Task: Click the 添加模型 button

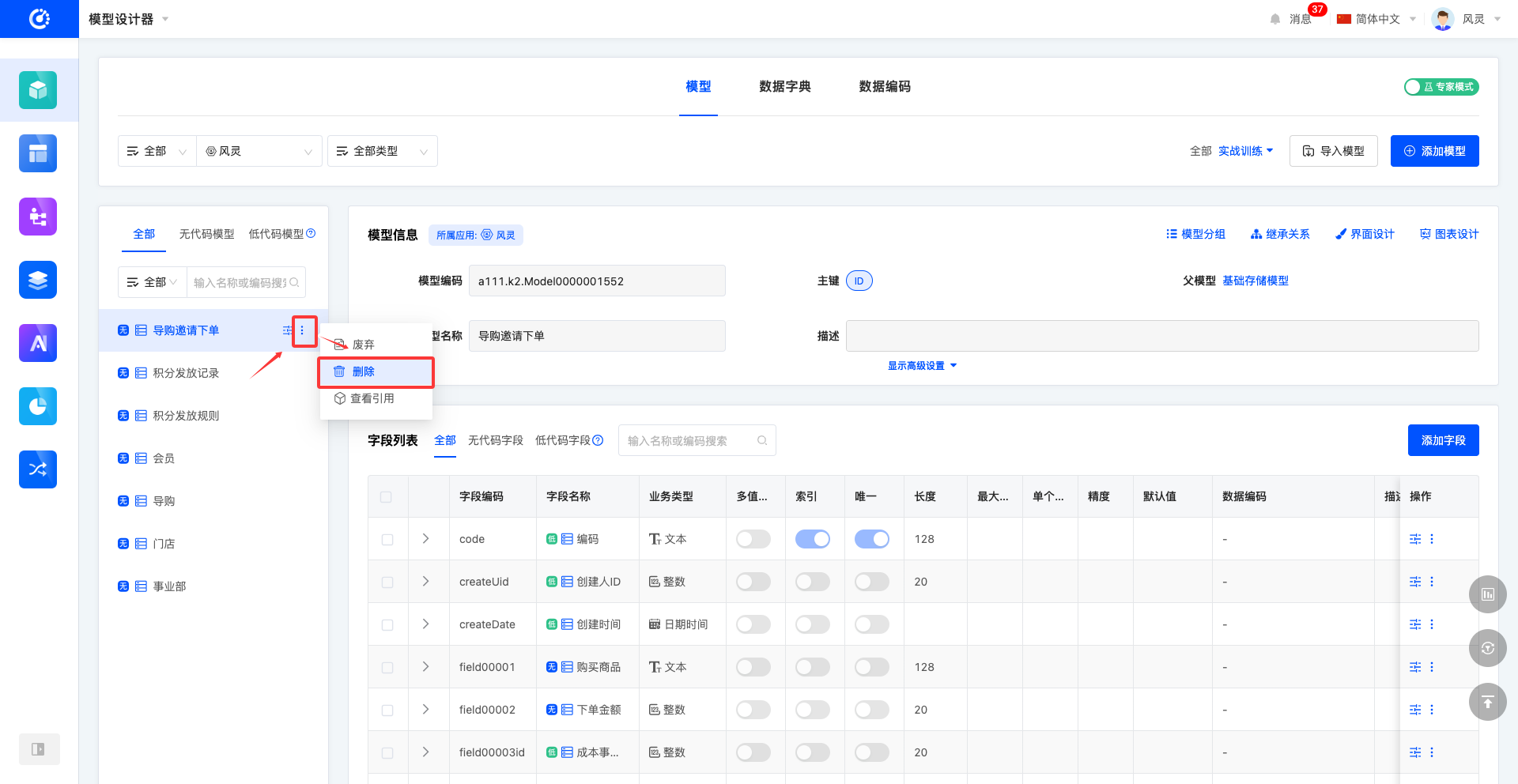Action: pyautogui.click(x=1435, y=151)
